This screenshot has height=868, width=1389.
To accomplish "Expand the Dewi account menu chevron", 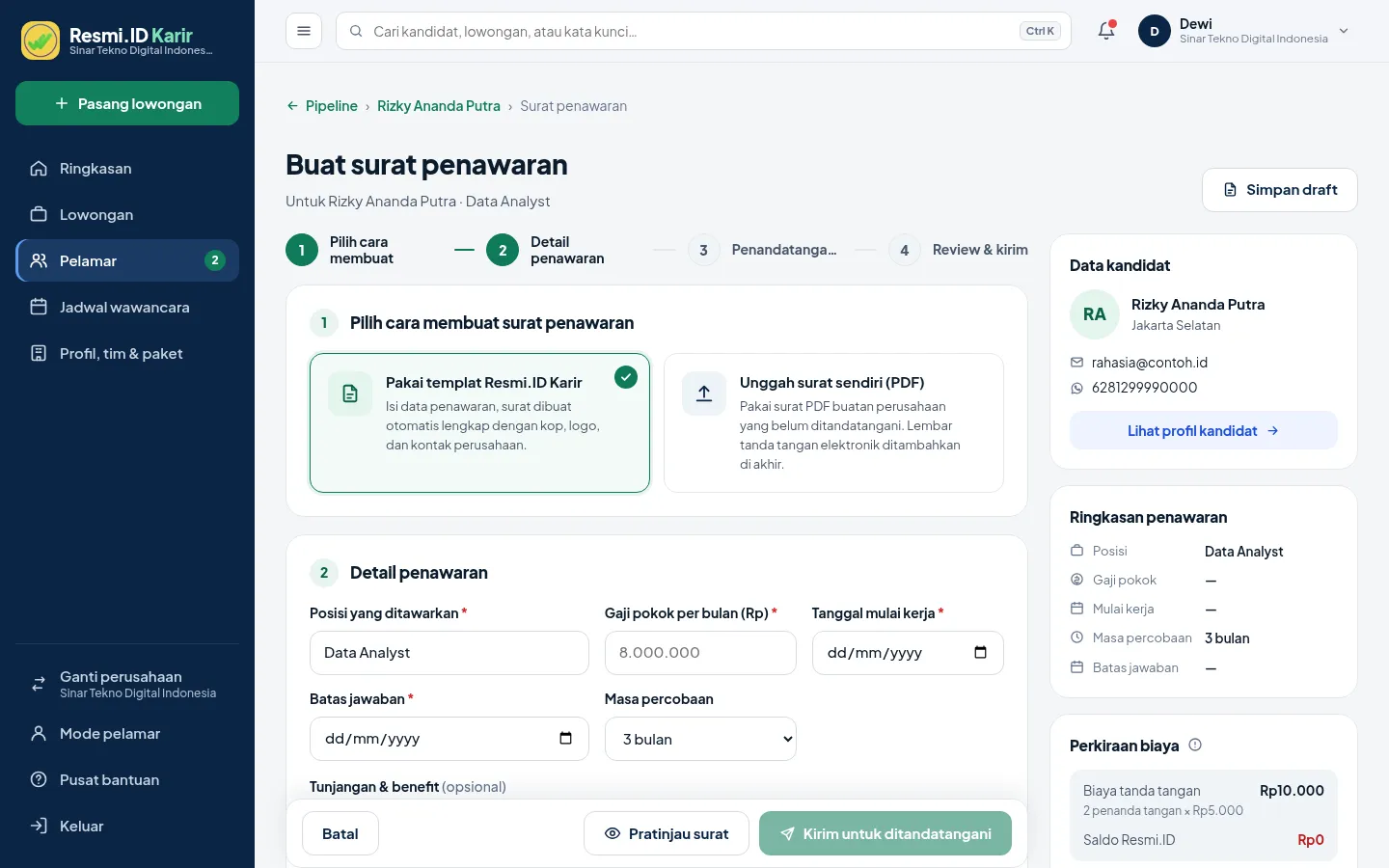I will 1344,31.
